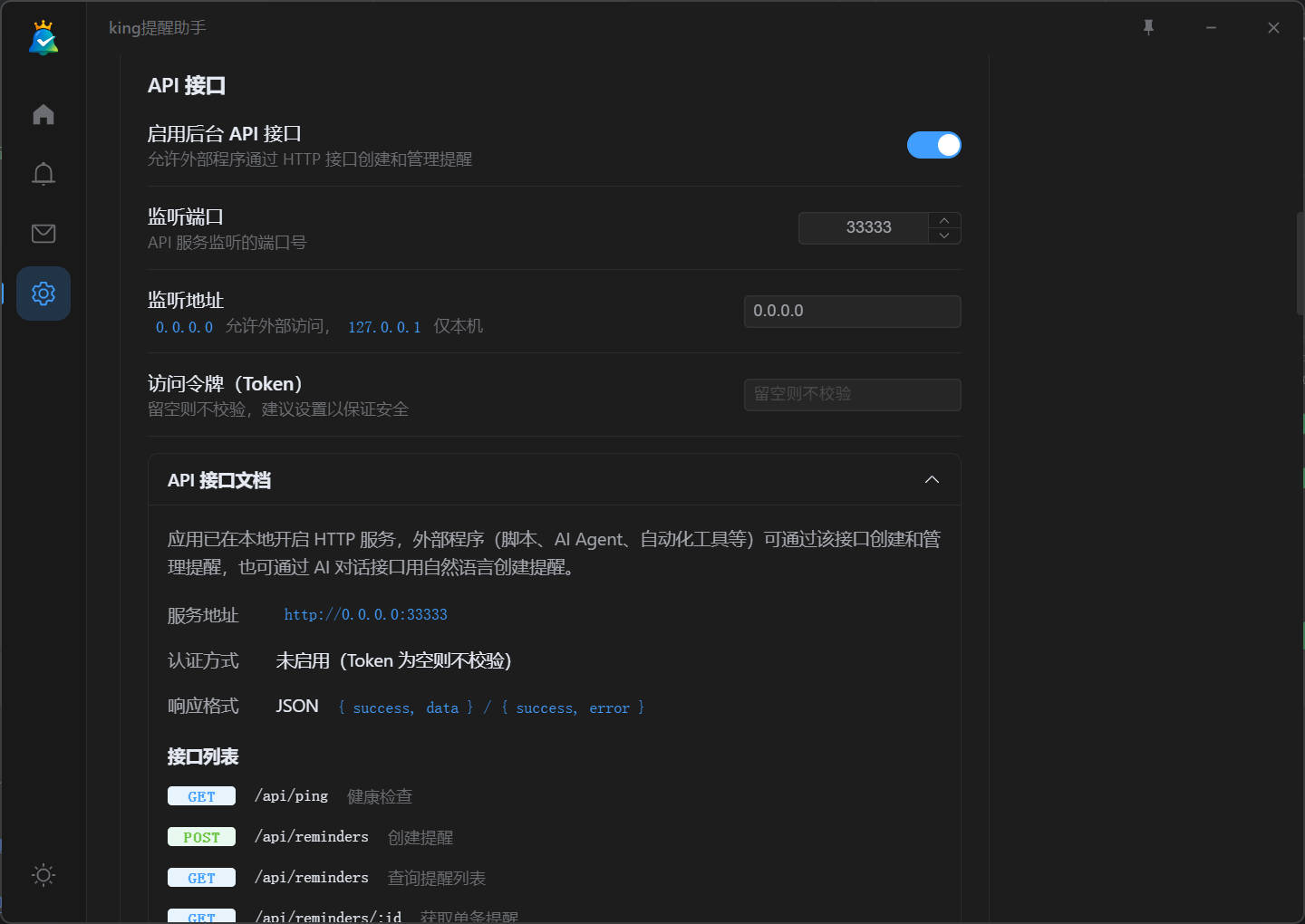This screenshot has height=924, width=1305.
Task: Click the 0.0.0.0 quick-fill link
Action: (x=183, y=327)
